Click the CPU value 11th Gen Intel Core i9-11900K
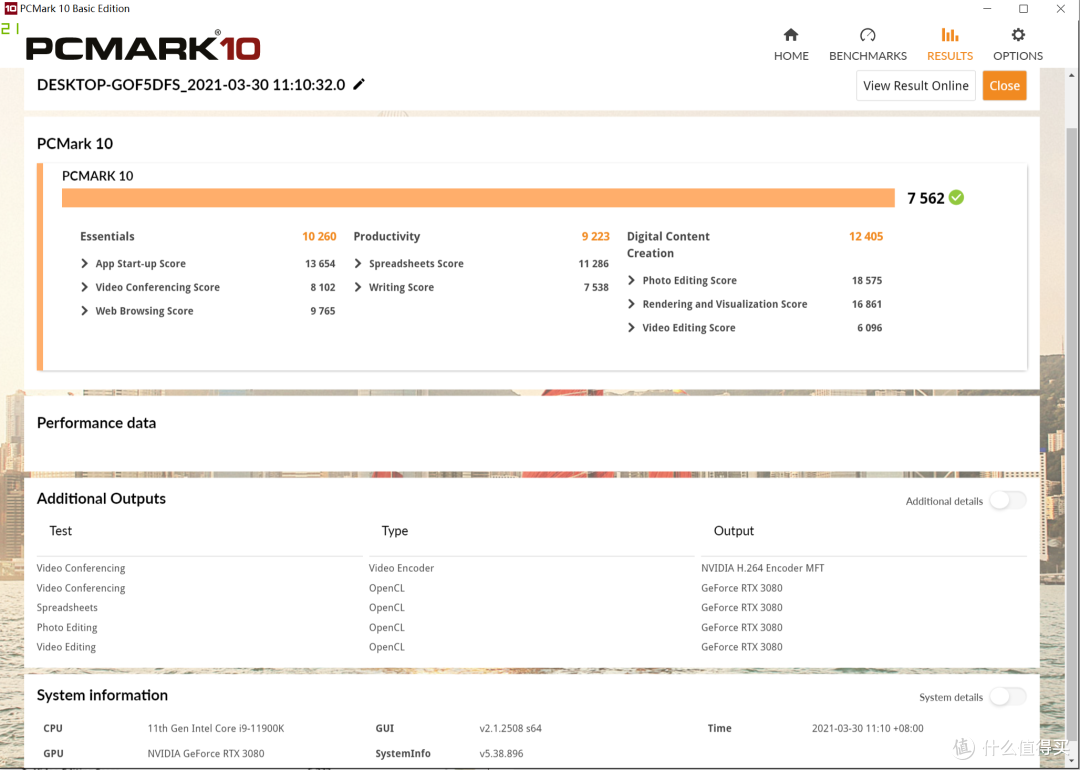This screenshot has height=770, width=1080. click(216, 728)
